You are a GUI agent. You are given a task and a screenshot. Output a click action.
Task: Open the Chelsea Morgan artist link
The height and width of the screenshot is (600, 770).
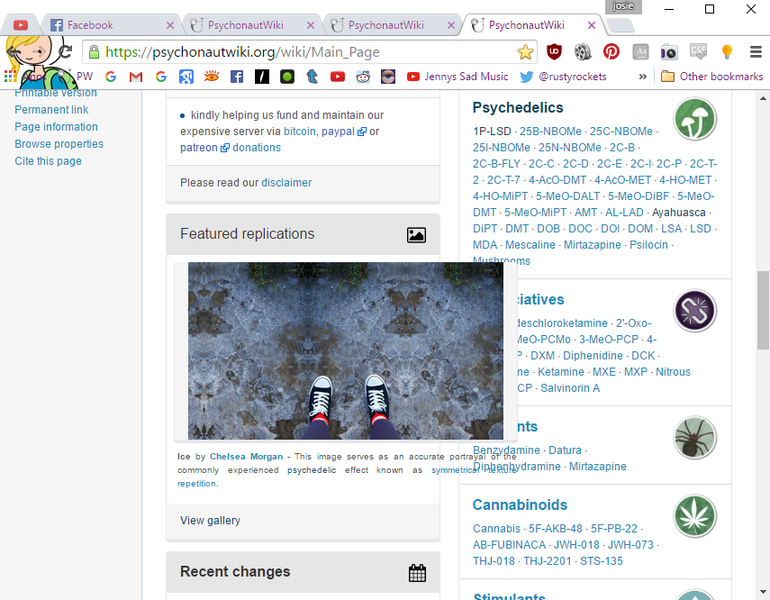246,457
